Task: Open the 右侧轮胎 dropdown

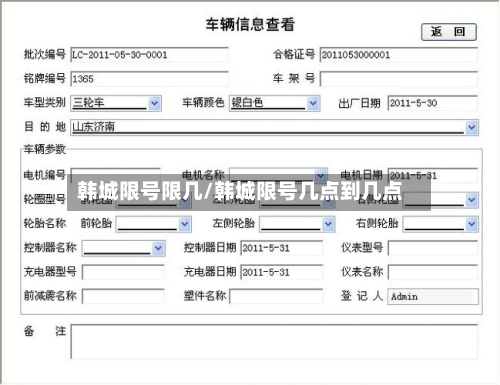Action: click(441, 224)
